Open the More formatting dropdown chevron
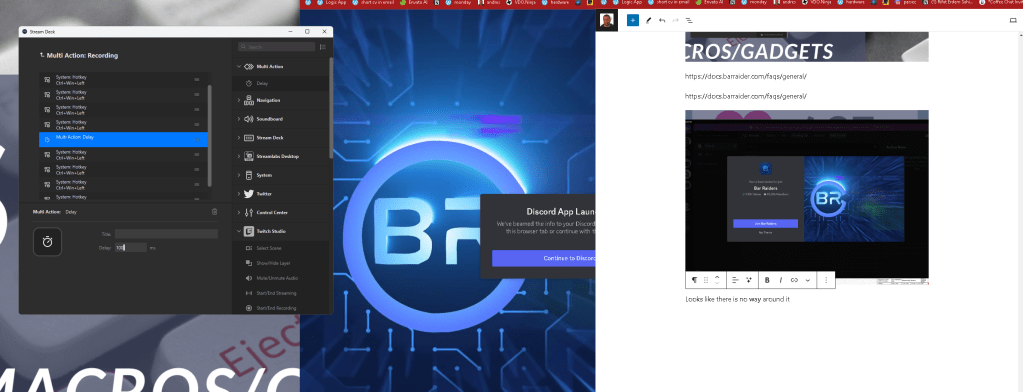This screenshot has width=1023, height=392. [x=808, y=280]
